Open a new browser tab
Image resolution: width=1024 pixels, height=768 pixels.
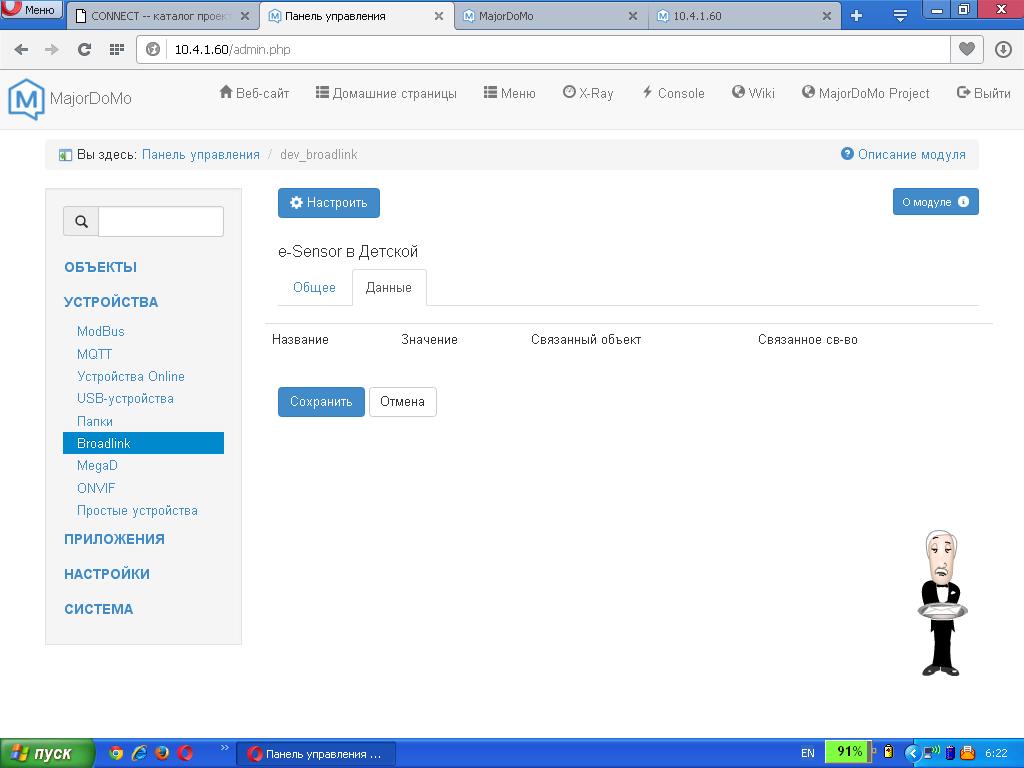point(857,16)
